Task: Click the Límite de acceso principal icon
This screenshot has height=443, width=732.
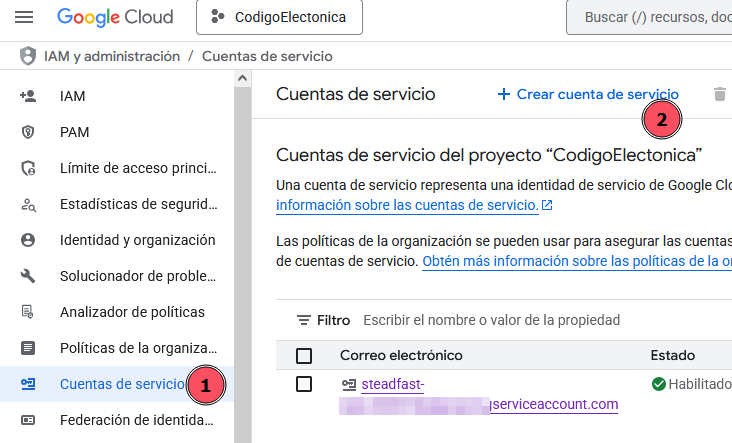Action: click(x=28, y=168)
